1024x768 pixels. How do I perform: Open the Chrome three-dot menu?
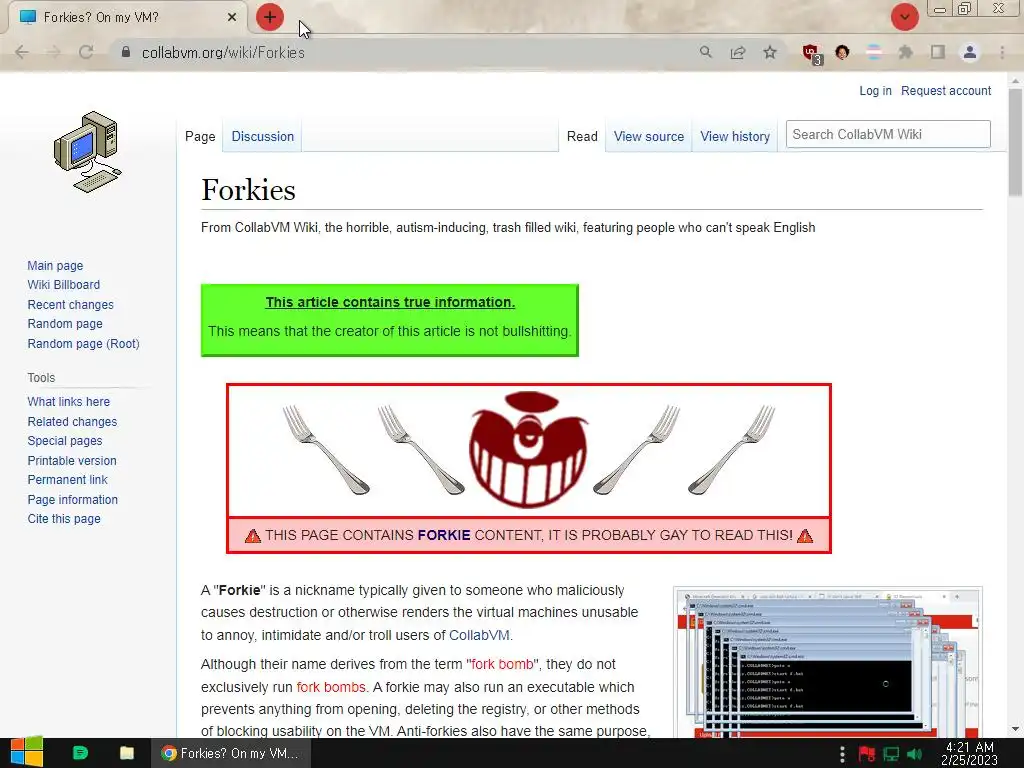(x=1002, y=52)
